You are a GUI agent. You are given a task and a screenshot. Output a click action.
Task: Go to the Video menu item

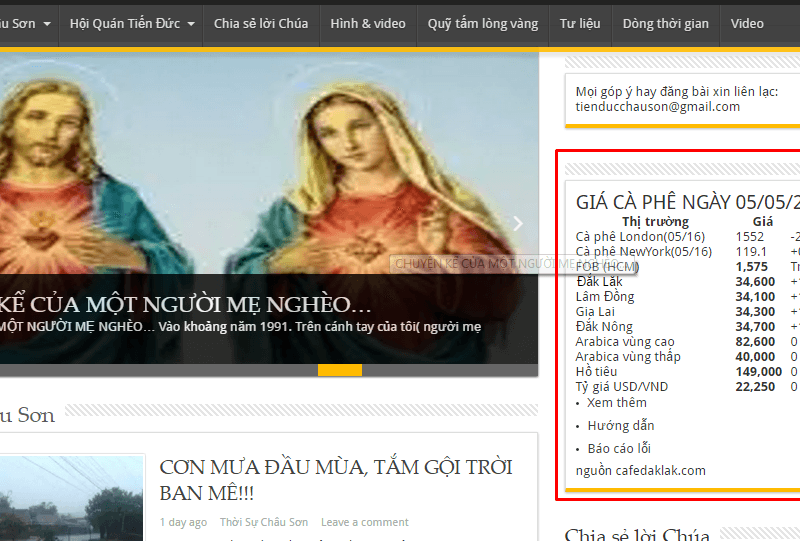(x=747, y=24)
